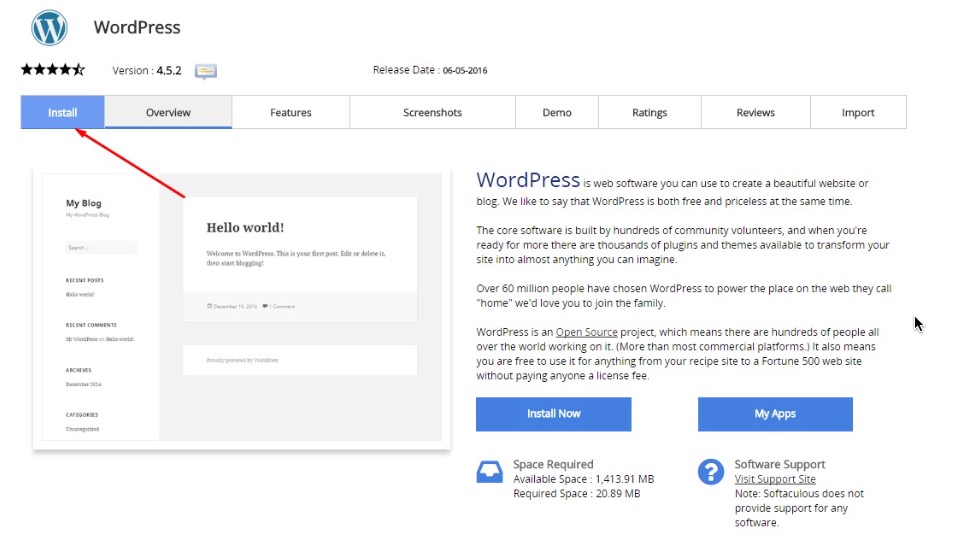Click the Software Support heading
961x560 pixels.
780,464
